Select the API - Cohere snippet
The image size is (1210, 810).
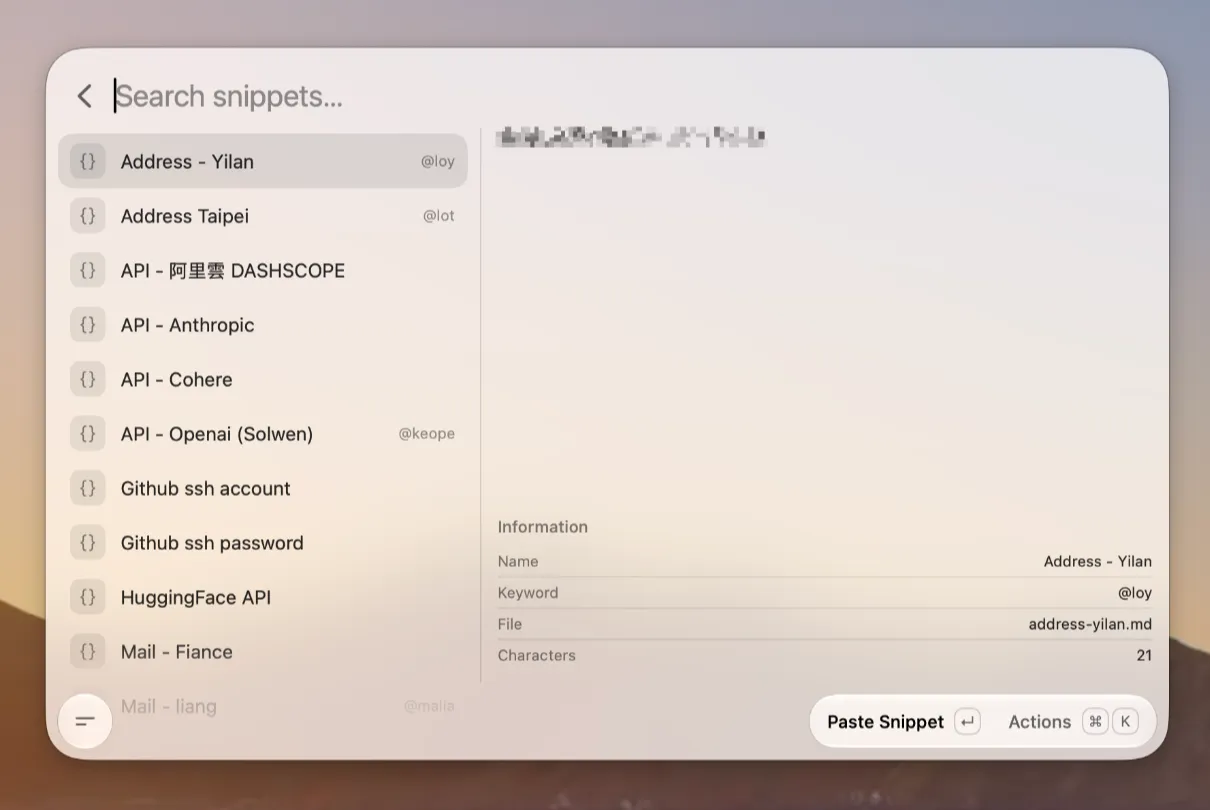tap(263, 379)
